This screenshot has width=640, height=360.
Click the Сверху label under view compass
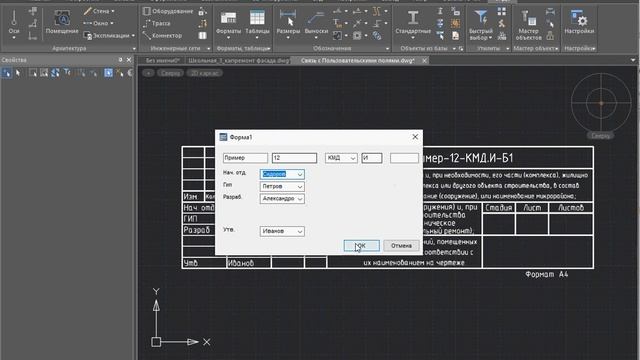[600, 136]
